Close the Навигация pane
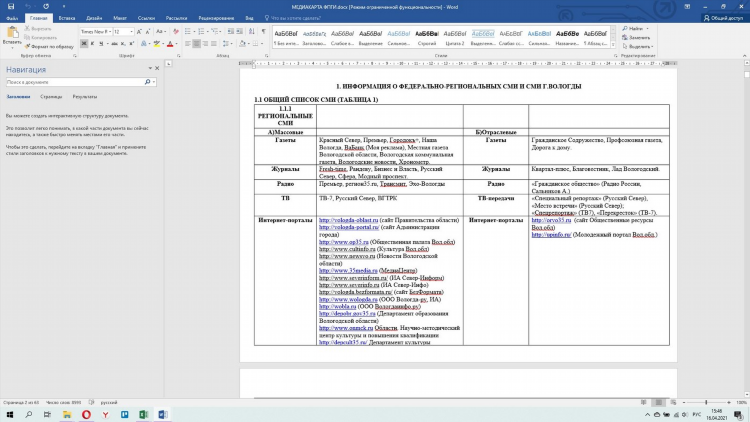The image size is (750, 422). 157,68
